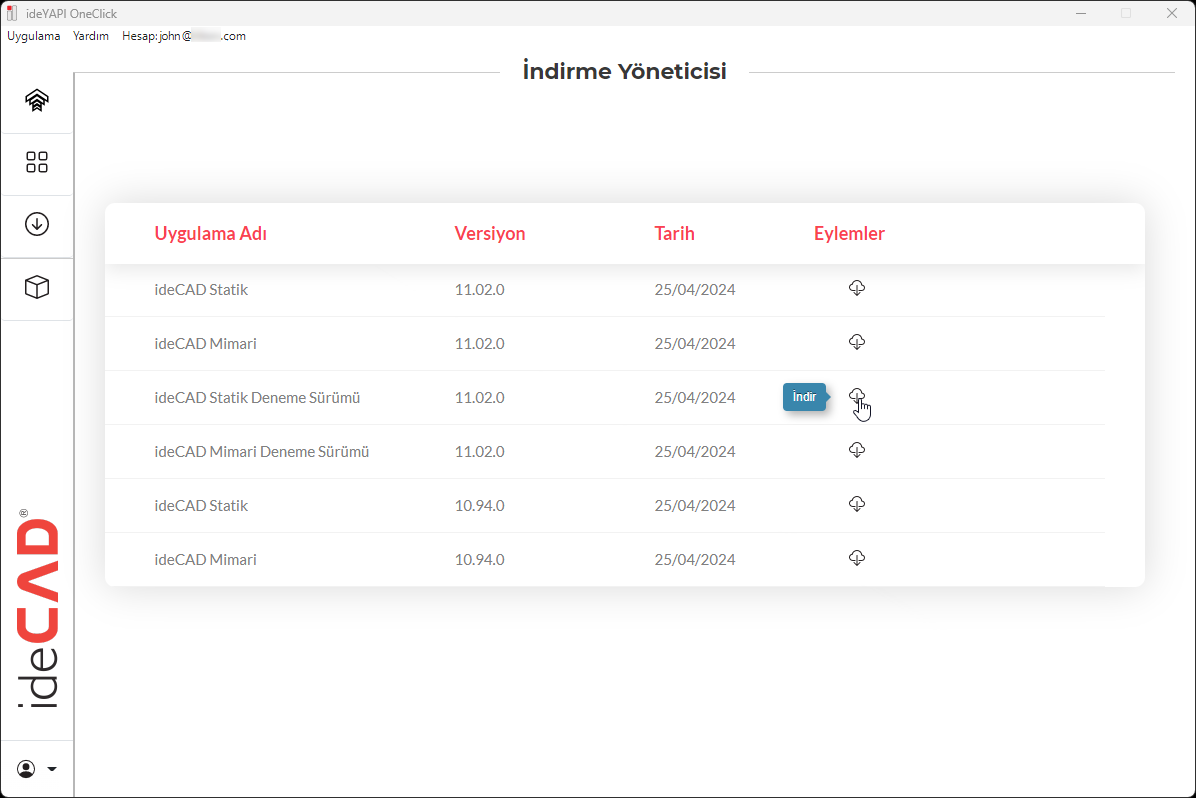Click the Hesap account menu item
Viewport: 1196px width, 798px height.
point(183,36)
